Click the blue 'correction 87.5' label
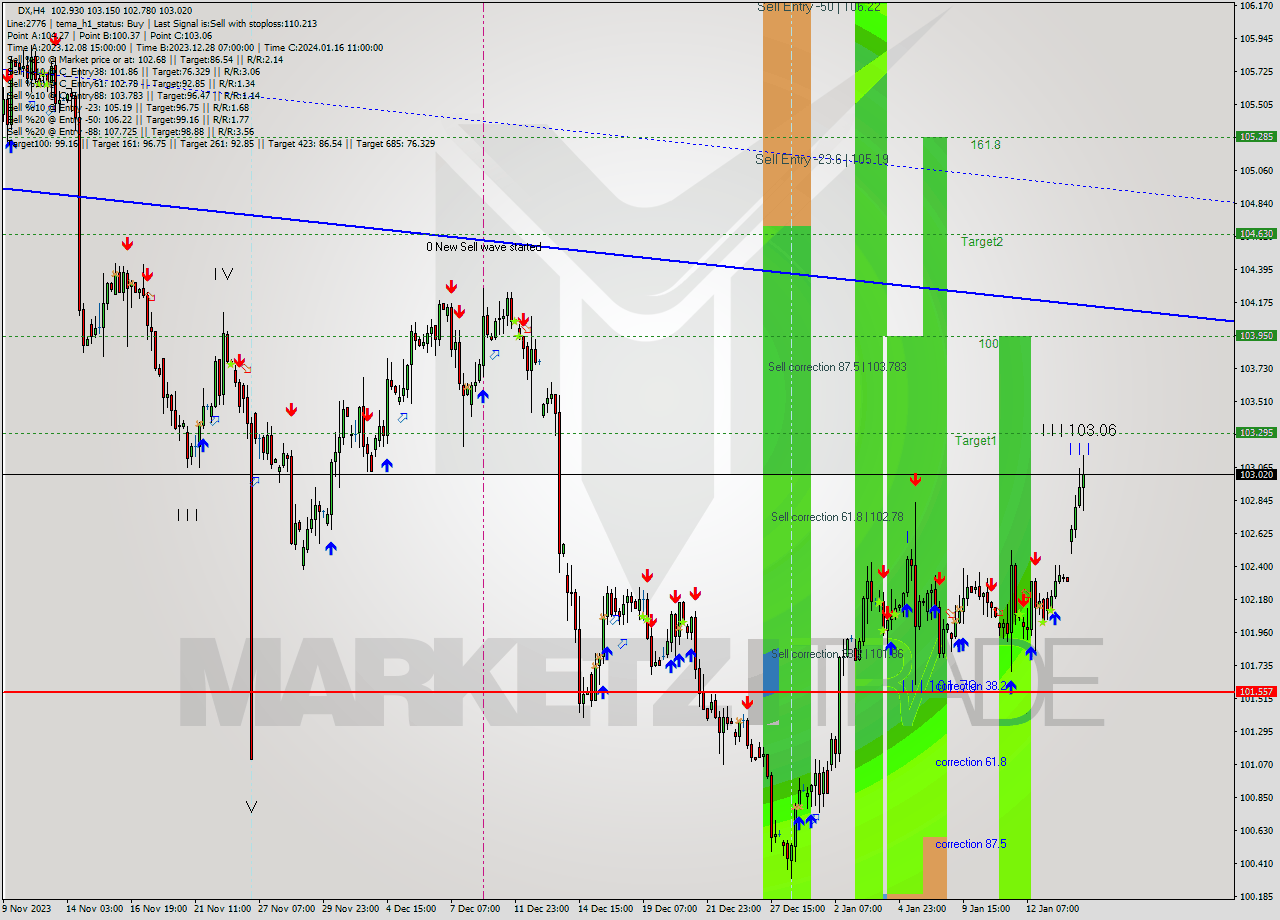1280x920 pixels. point(971,844)
